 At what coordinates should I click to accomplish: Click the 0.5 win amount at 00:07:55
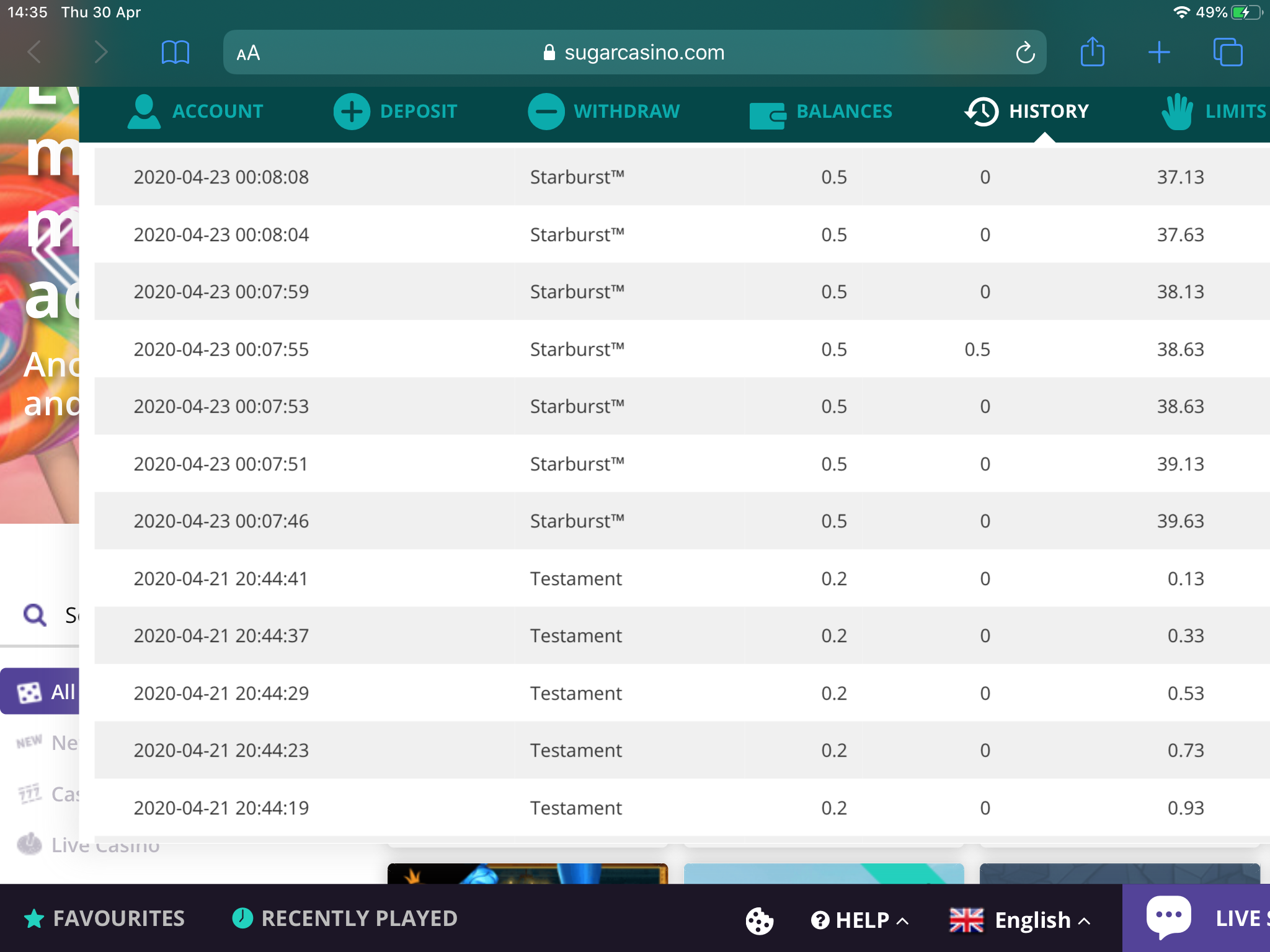coord(977,349)
